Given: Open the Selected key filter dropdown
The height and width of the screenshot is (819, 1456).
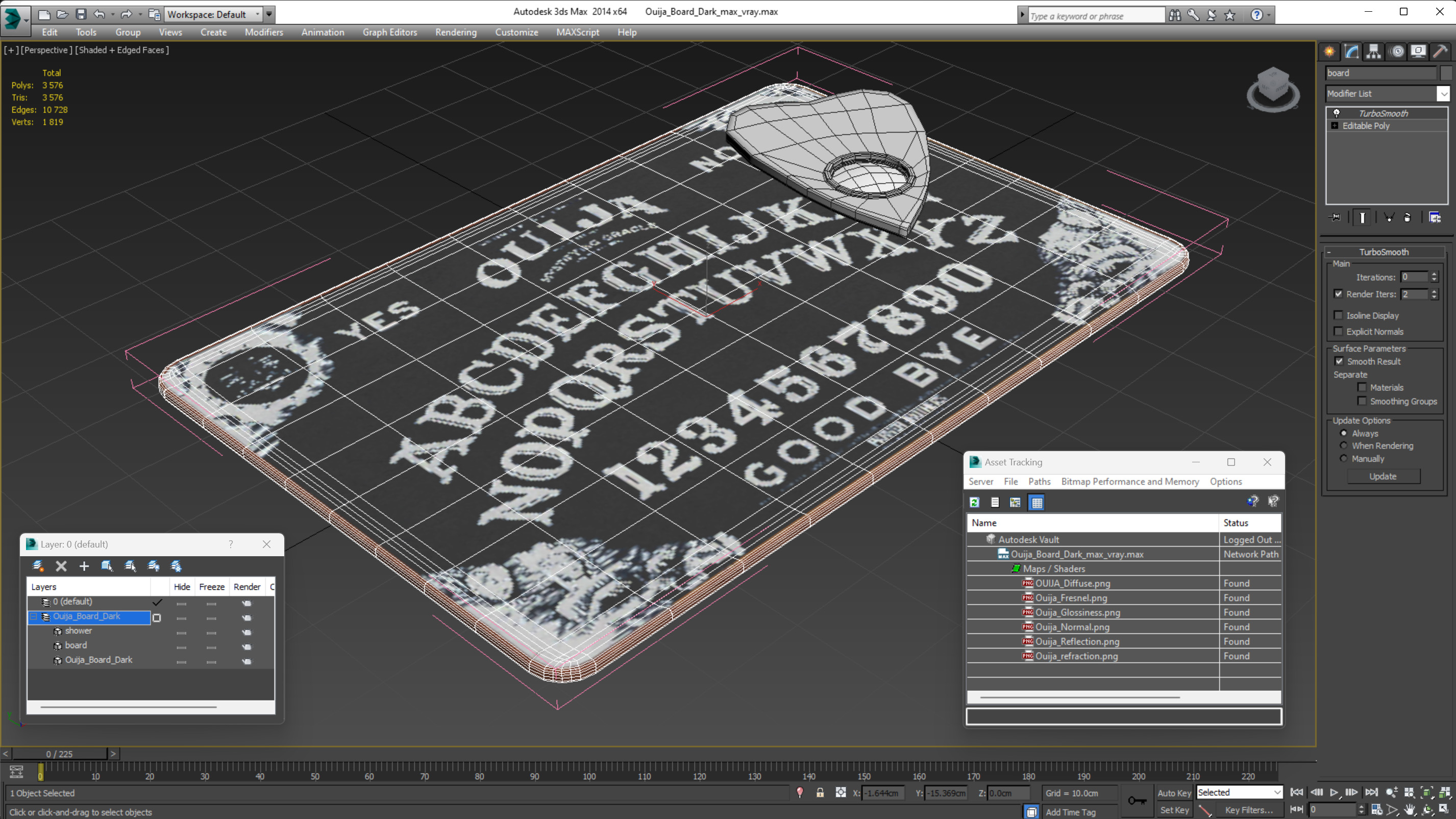Looking at the screenshot, I should click(1277, 792).
